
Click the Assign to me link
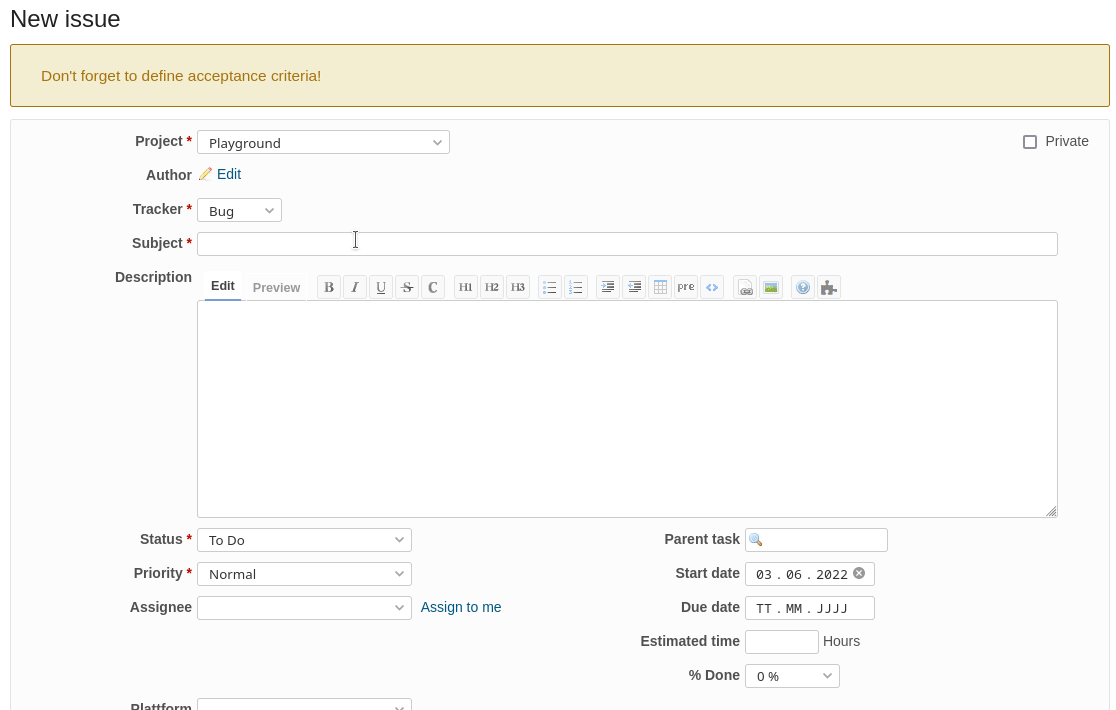pos(461,607)
